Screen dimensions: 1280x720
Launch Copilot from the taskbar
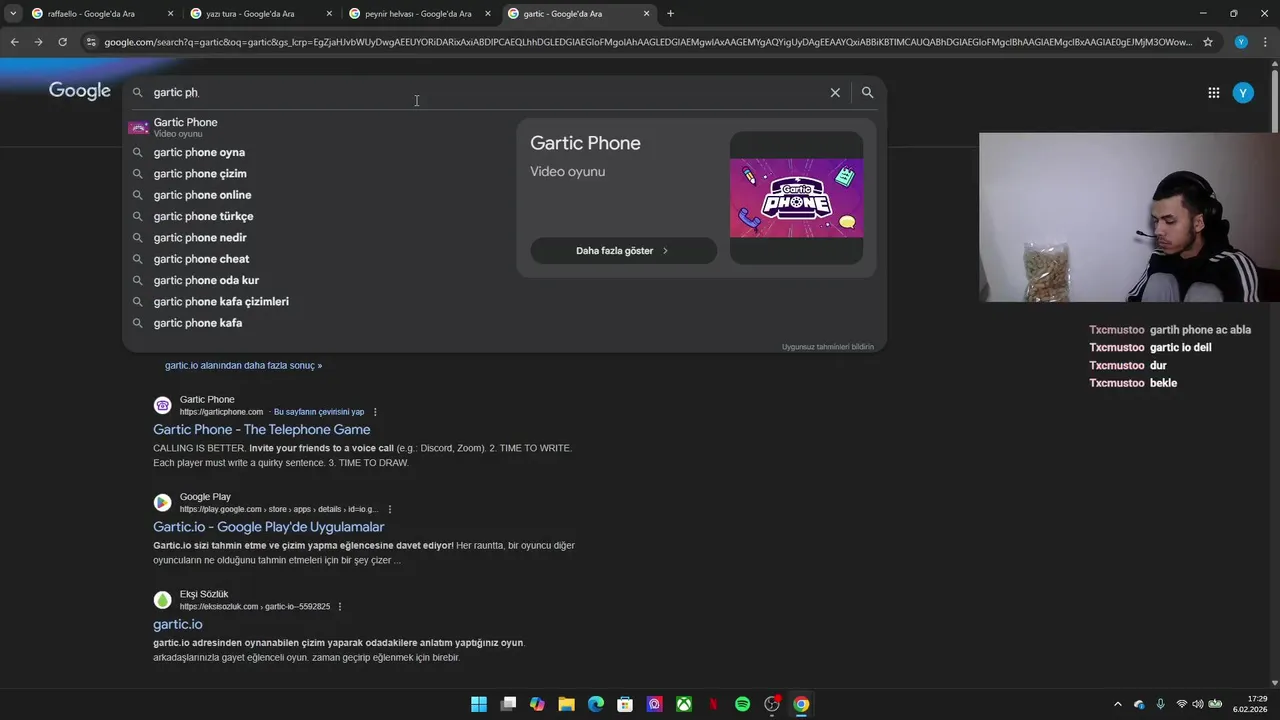[x=537, y=704]
